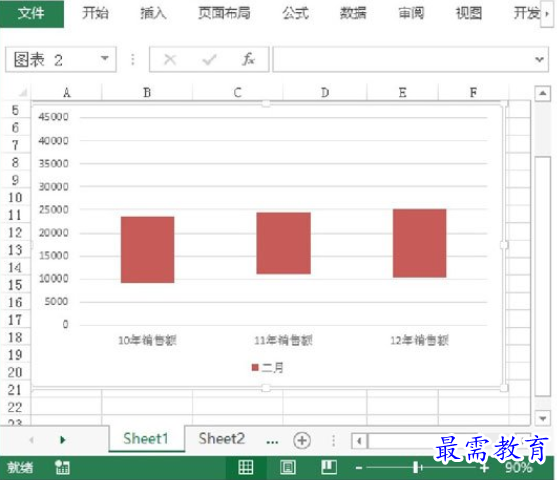The height and width of the screenshot is (480, 557).
Task: Select row 17 header
Action: pos(15,320)
